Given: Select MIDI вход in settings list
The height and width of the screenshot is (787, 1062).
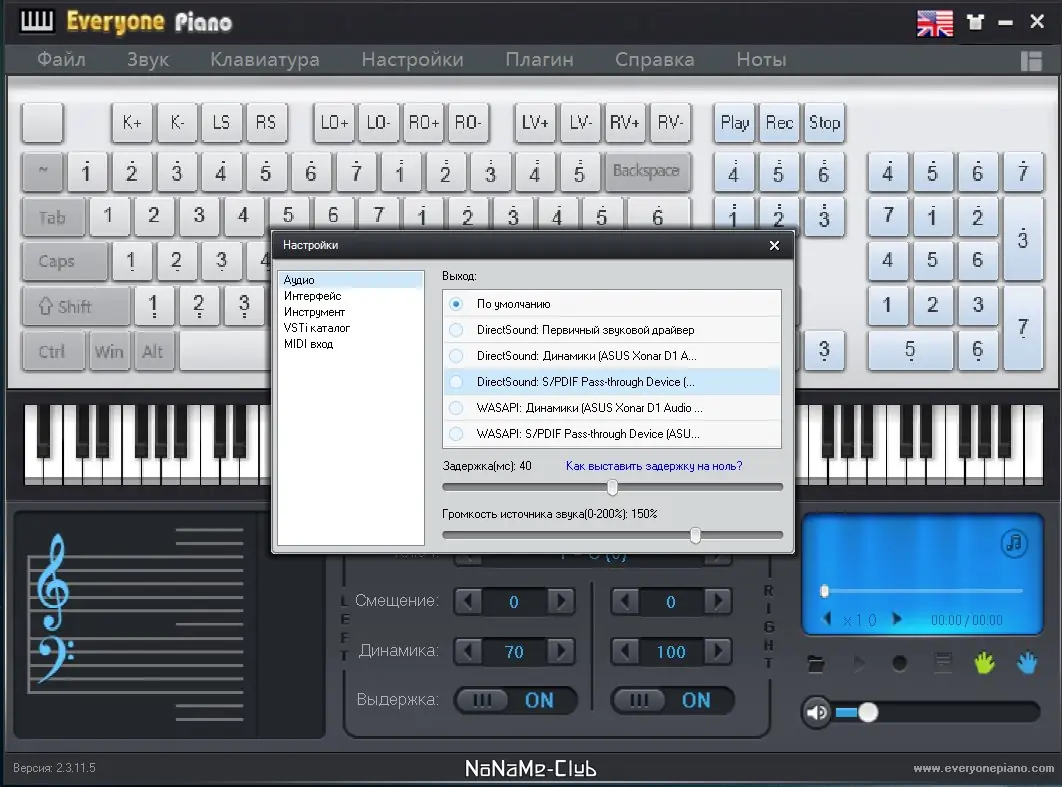Looking at the screenshot, I should (351, 344).
